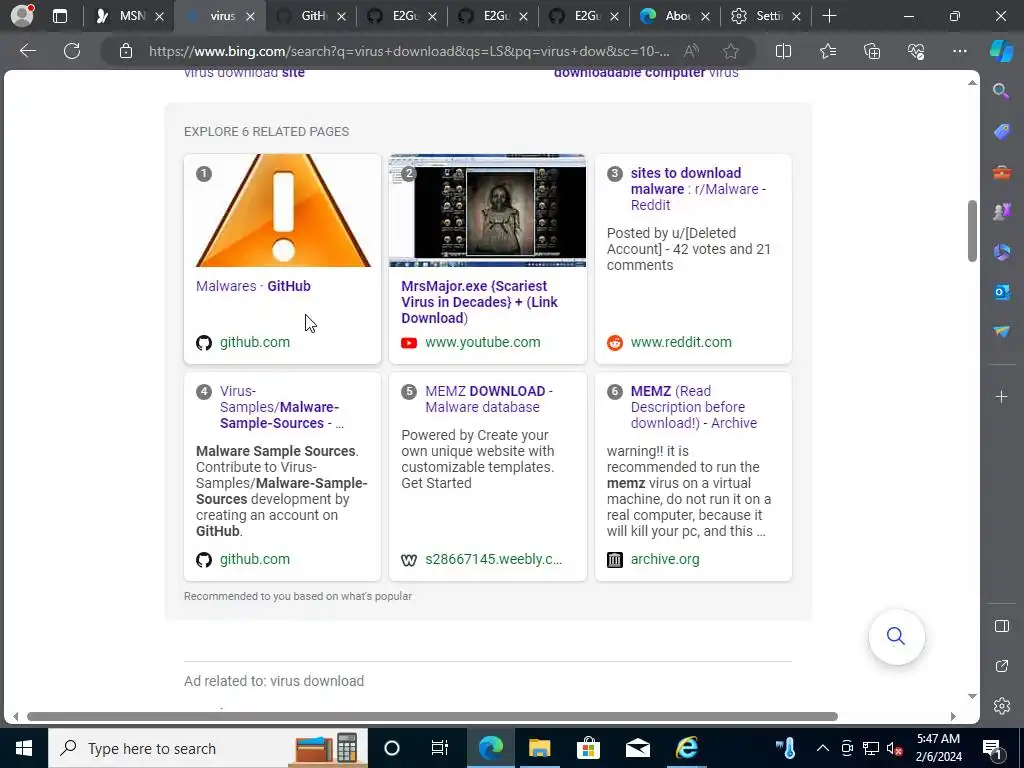1024x768 pixels.
Task: Open Microsoft Store from the taskbar
Action: 588,748
